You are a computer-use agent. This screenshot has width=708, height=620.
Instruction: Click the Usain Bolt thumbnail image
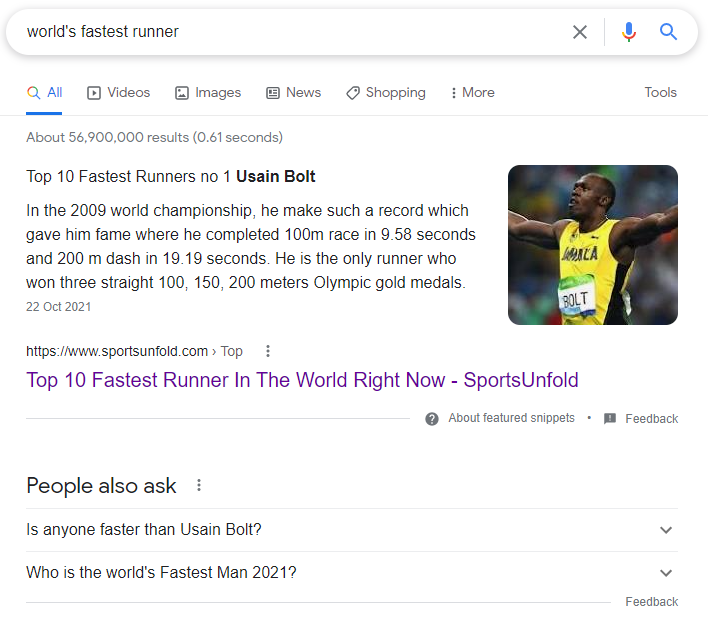click(592, 245)
